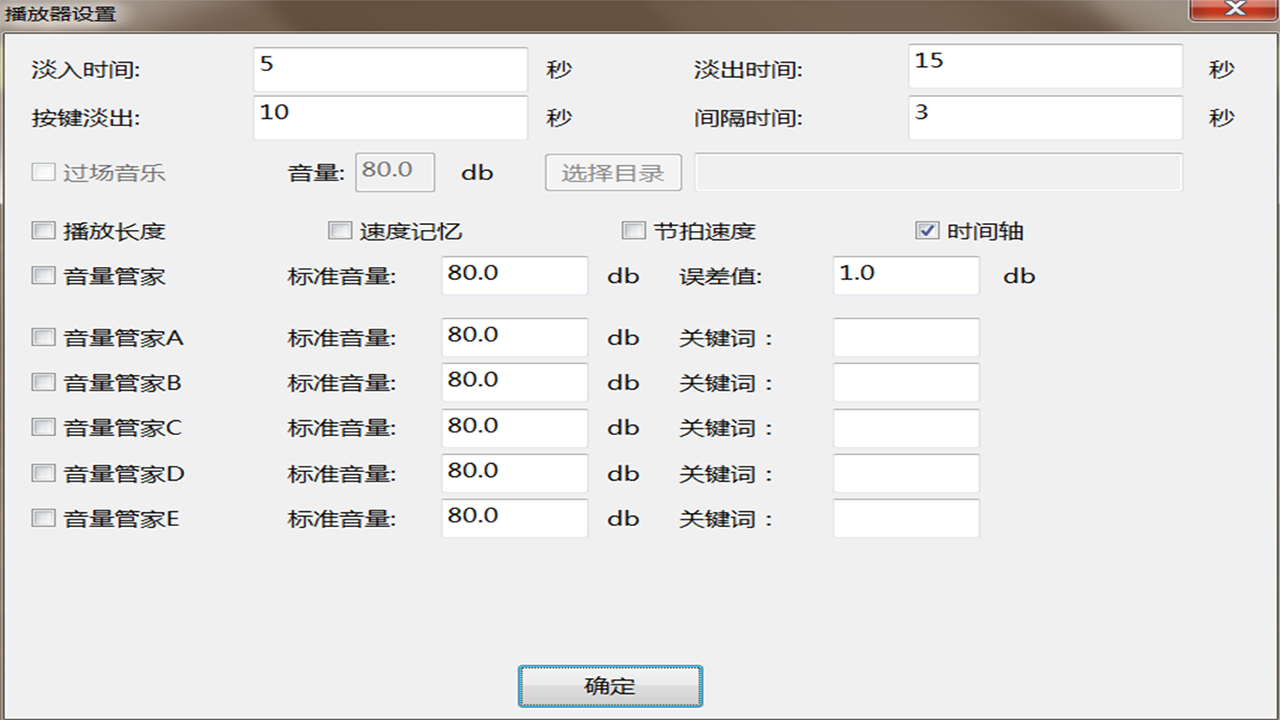Select 音量管家A's 标准音量 field
The width and height of the screenshot is (1280, 720).
point(514,337)
